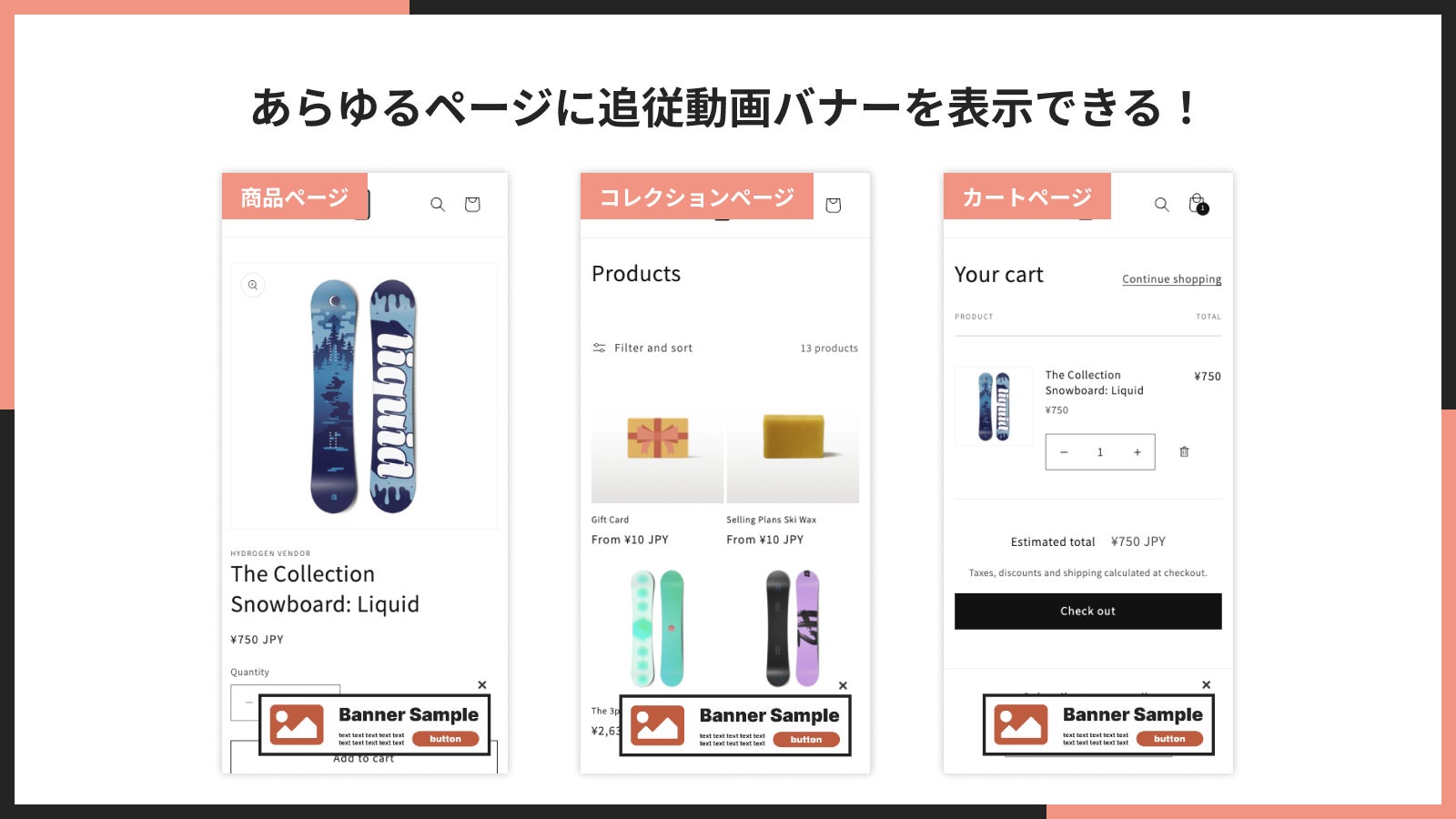This screenshot has height=819, width=1456.
Task: Open the Gift Card product thumbnail
Action: [x=657, y=439]
